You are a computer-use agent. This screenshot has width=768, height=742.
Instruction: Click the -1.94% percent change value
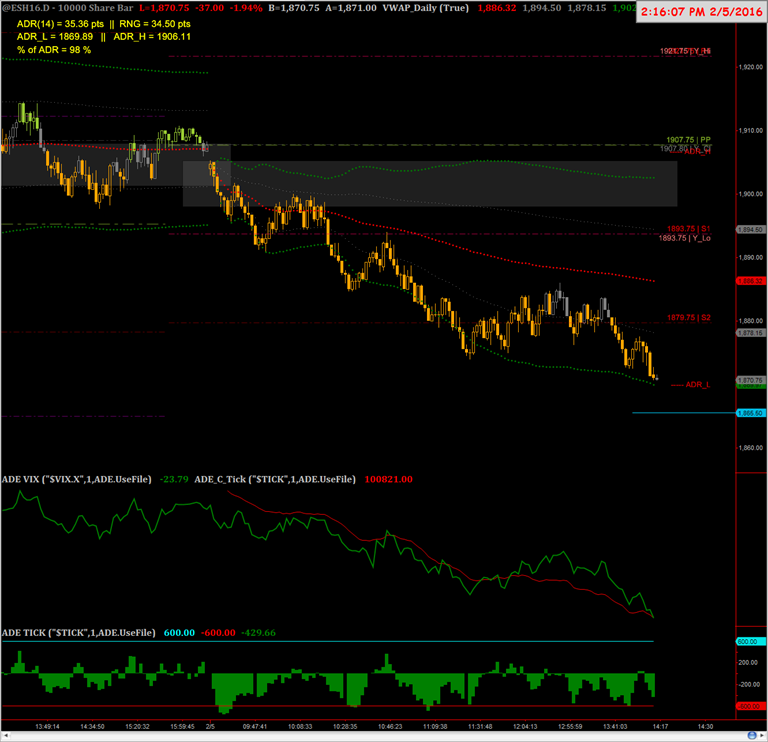(x=246, y=8)
